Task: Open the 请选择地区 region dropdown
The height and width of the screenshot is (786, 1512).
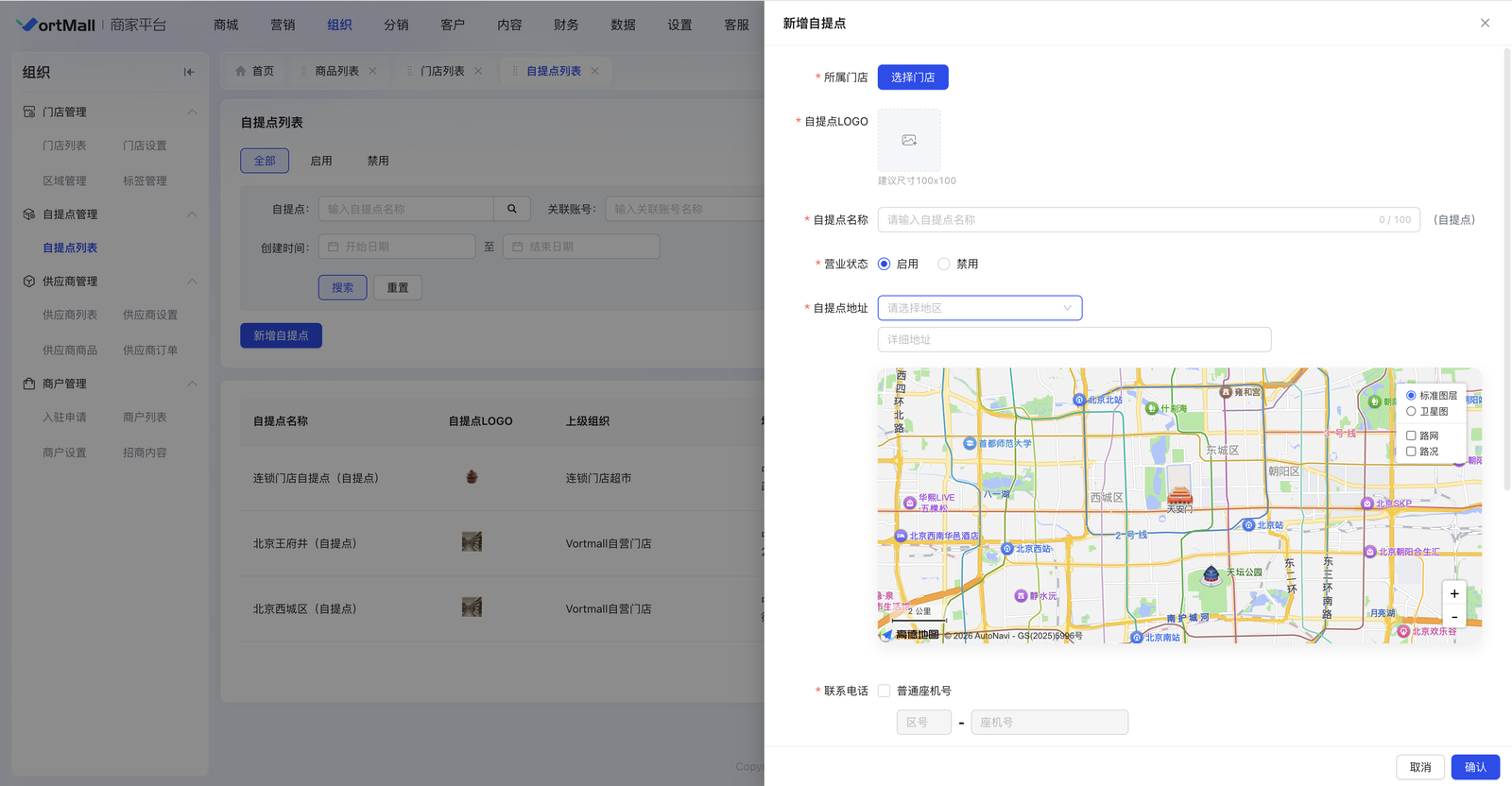Action: pyautogui.click(x=979, y=308)
